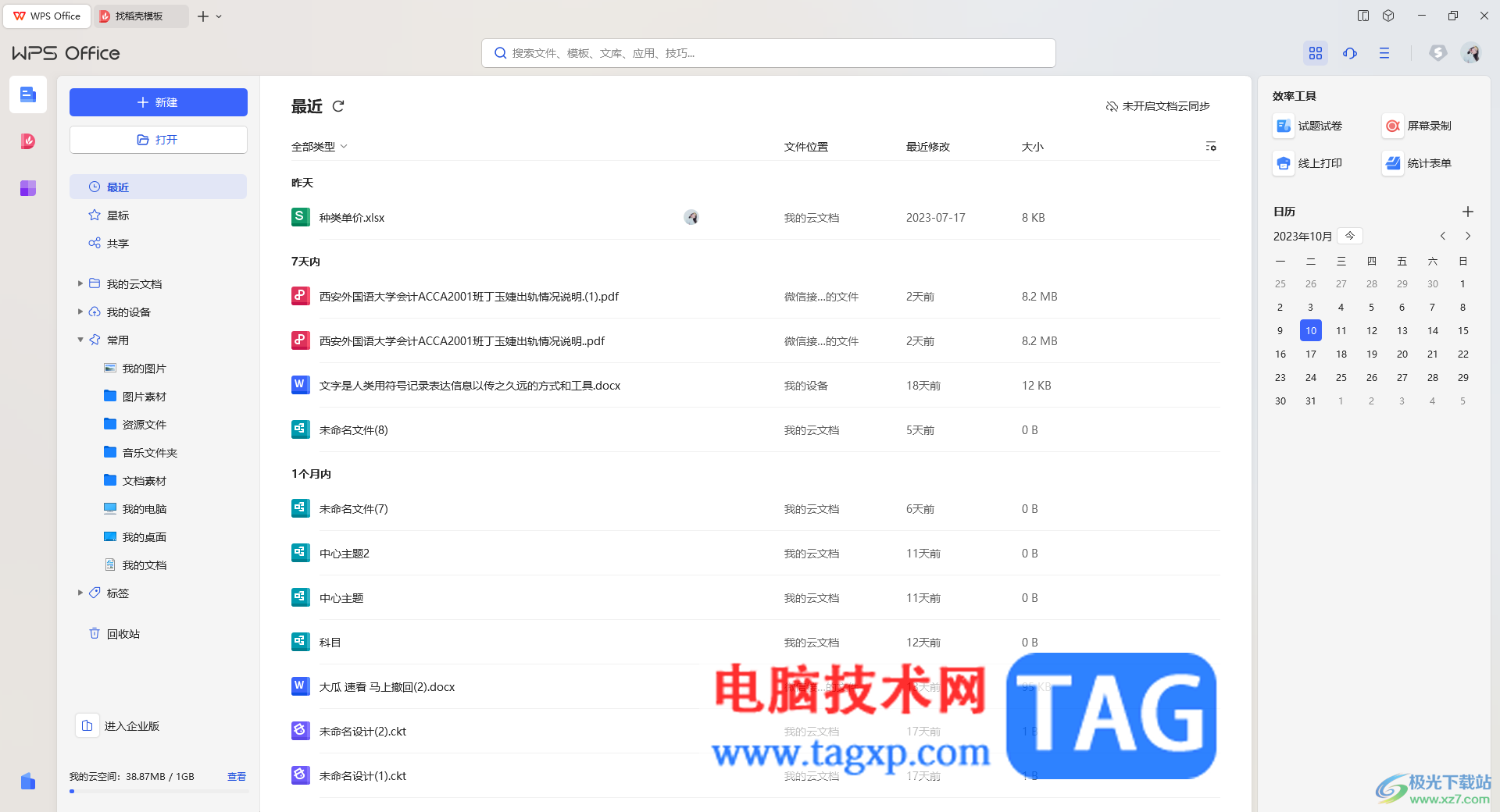The height and width of the screenshot is (812, 1500).
Task: Open the Docer templates icon in left rail
Action: coord(28,141)
